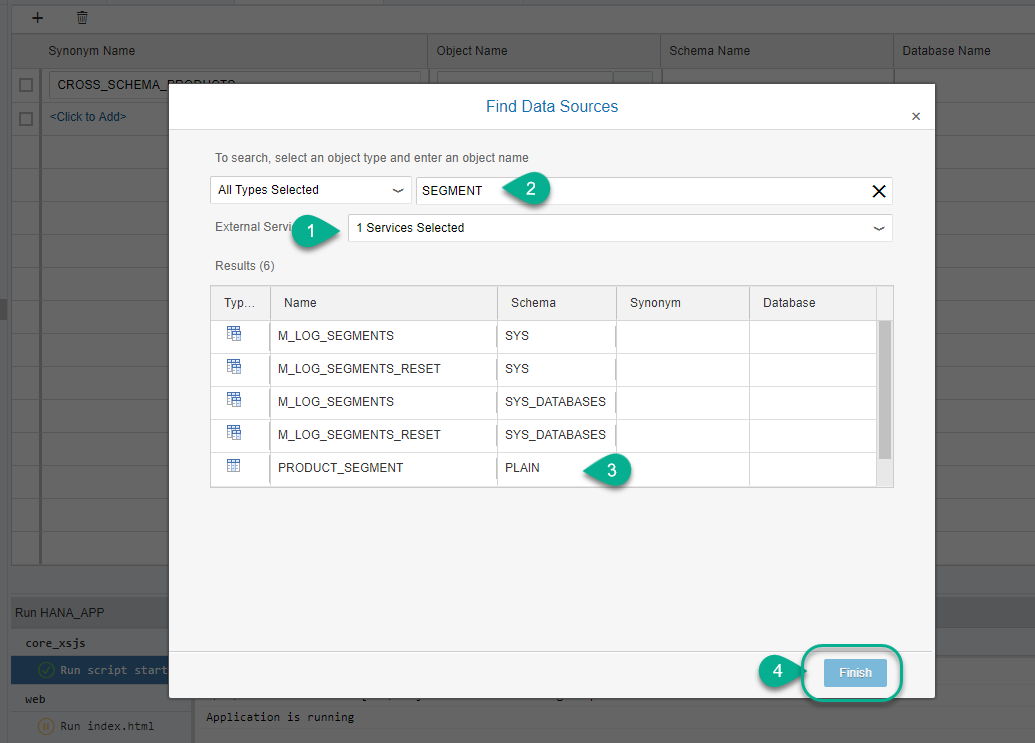Image resolution: width=1035 pixels, height=743 pixels.
Task: Click the results table vertical scrollbar
Action: [x=885, y=389]
